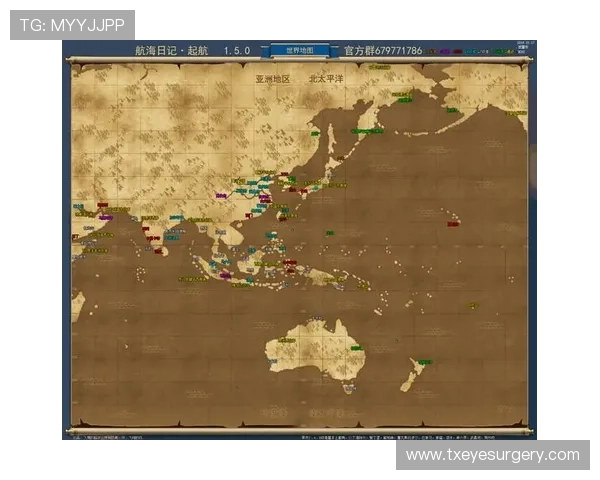Select the green port marker on eastern Australia

(358, 349)
